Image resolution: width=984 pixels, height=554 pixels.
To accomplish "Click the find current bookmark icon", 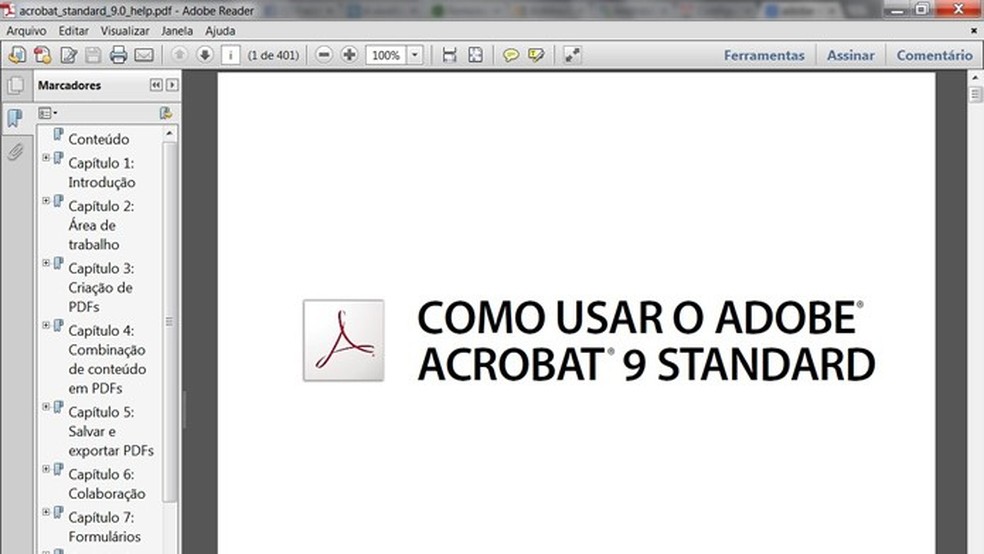I will 166,113.
